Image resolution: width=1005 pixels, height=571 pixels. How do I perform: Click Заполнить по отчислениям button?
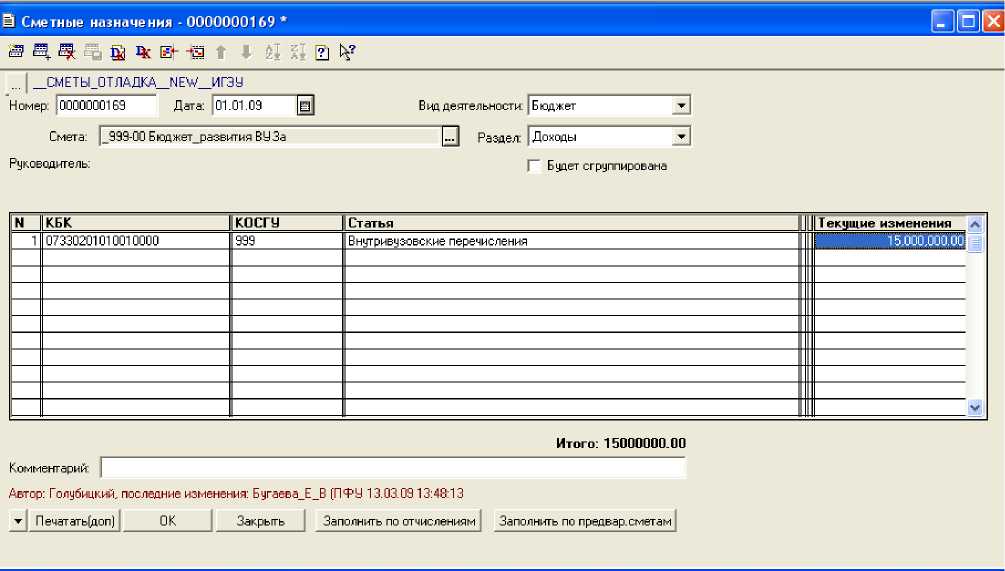pos(399,521)
